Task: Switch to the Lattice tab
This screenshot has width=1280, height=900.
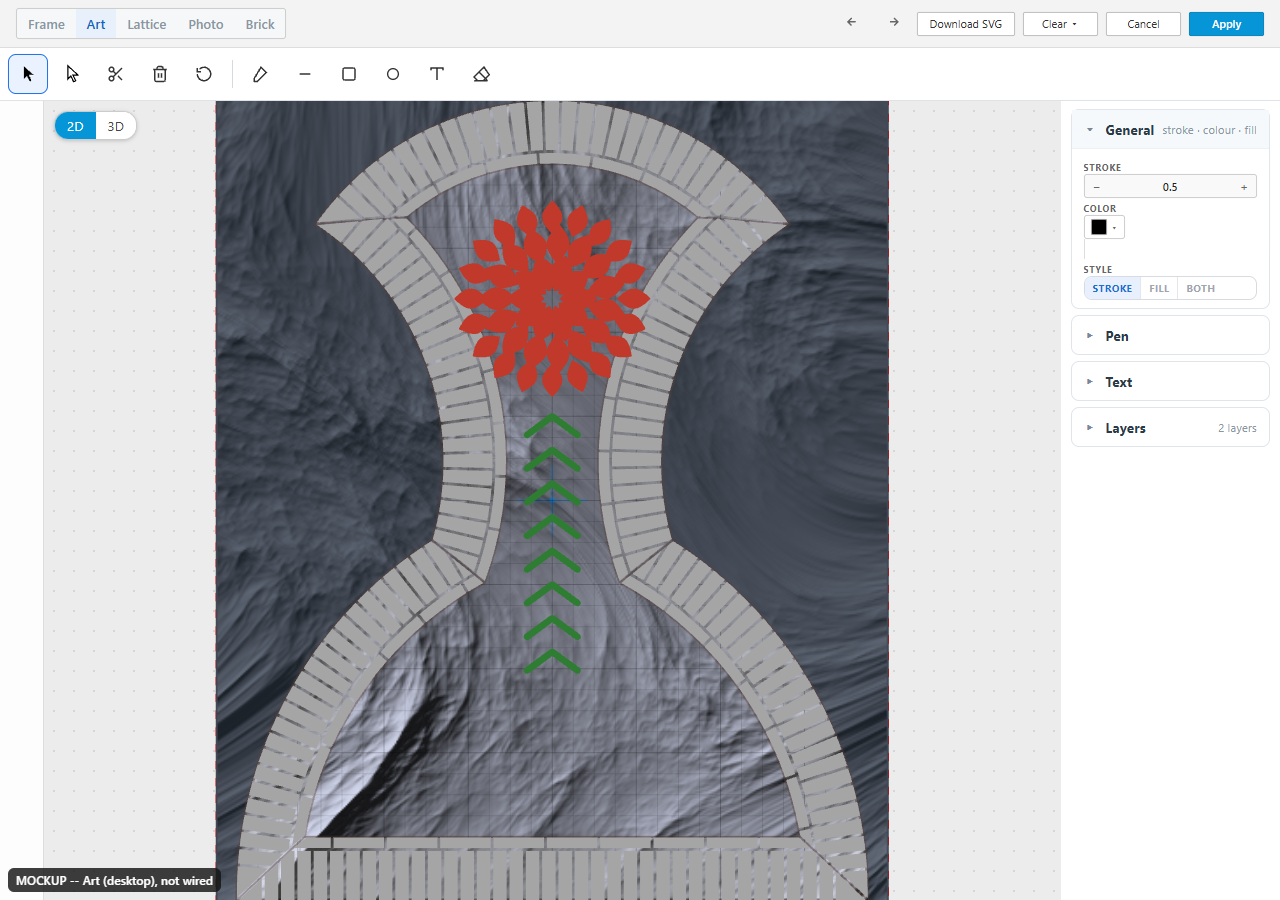Action: (x=147, y=24)
